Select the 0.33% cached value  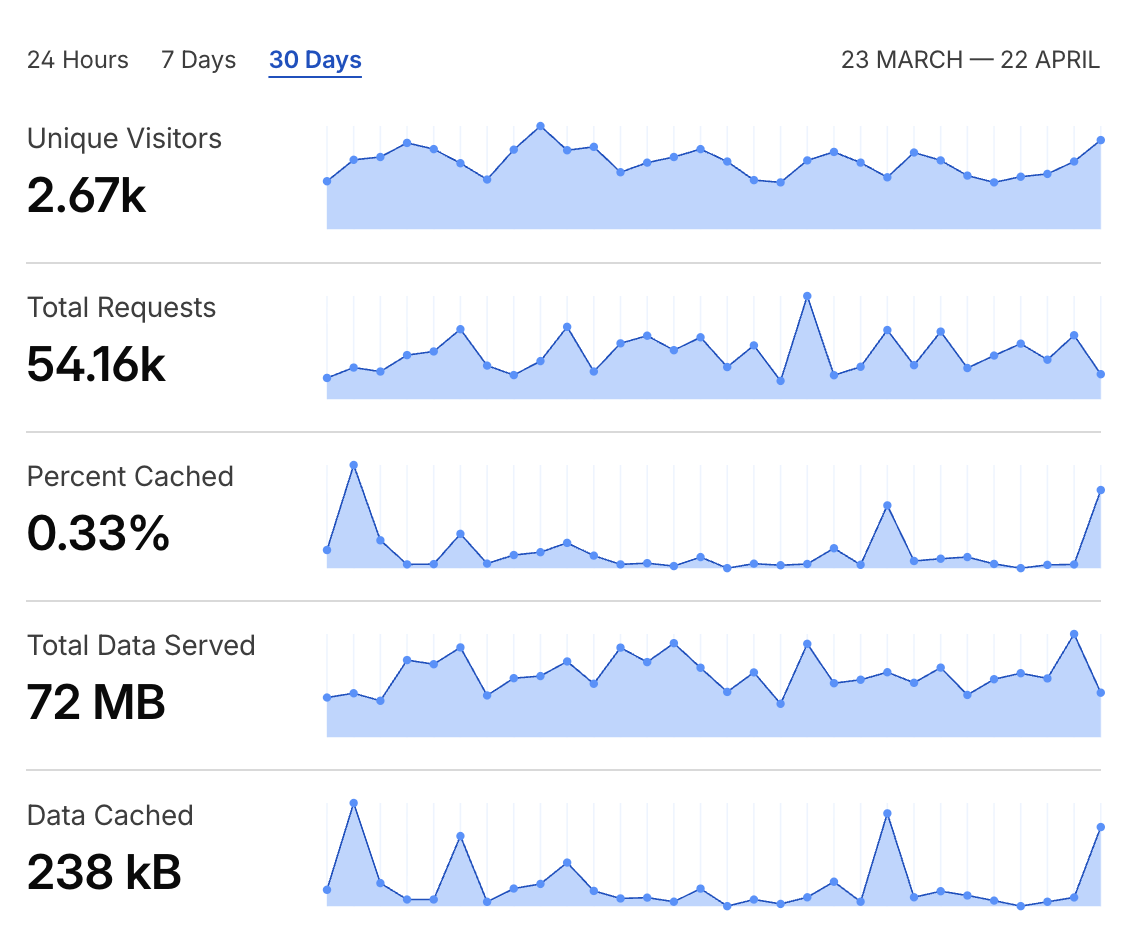pyautogui.click(x=98, y=534)
